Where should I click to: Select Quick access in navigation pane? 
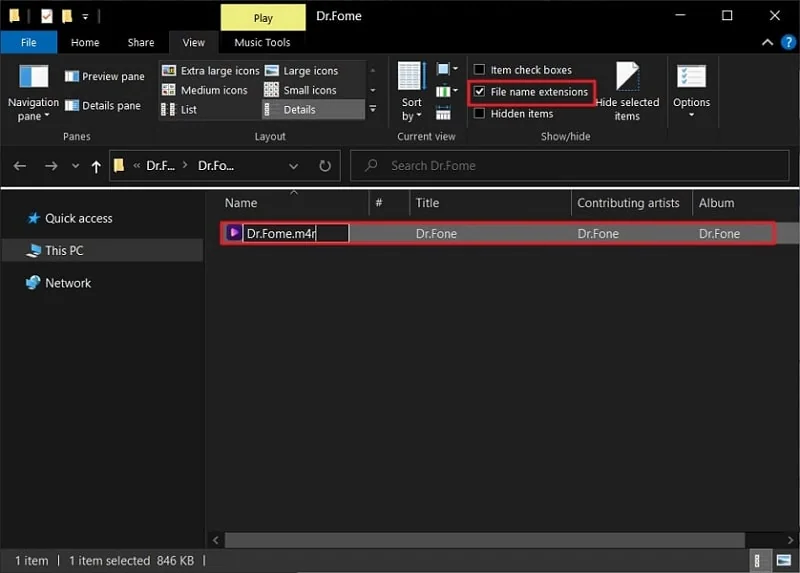[78, 218]
